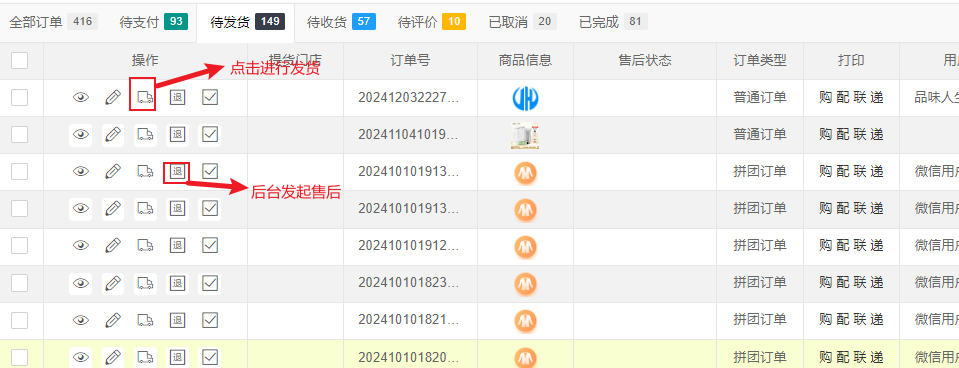Image resolution: width=959 pixels, height=368 pixels.
Task: Click 拼团订单 type in row 202410101821
Action: click(760, 321)
